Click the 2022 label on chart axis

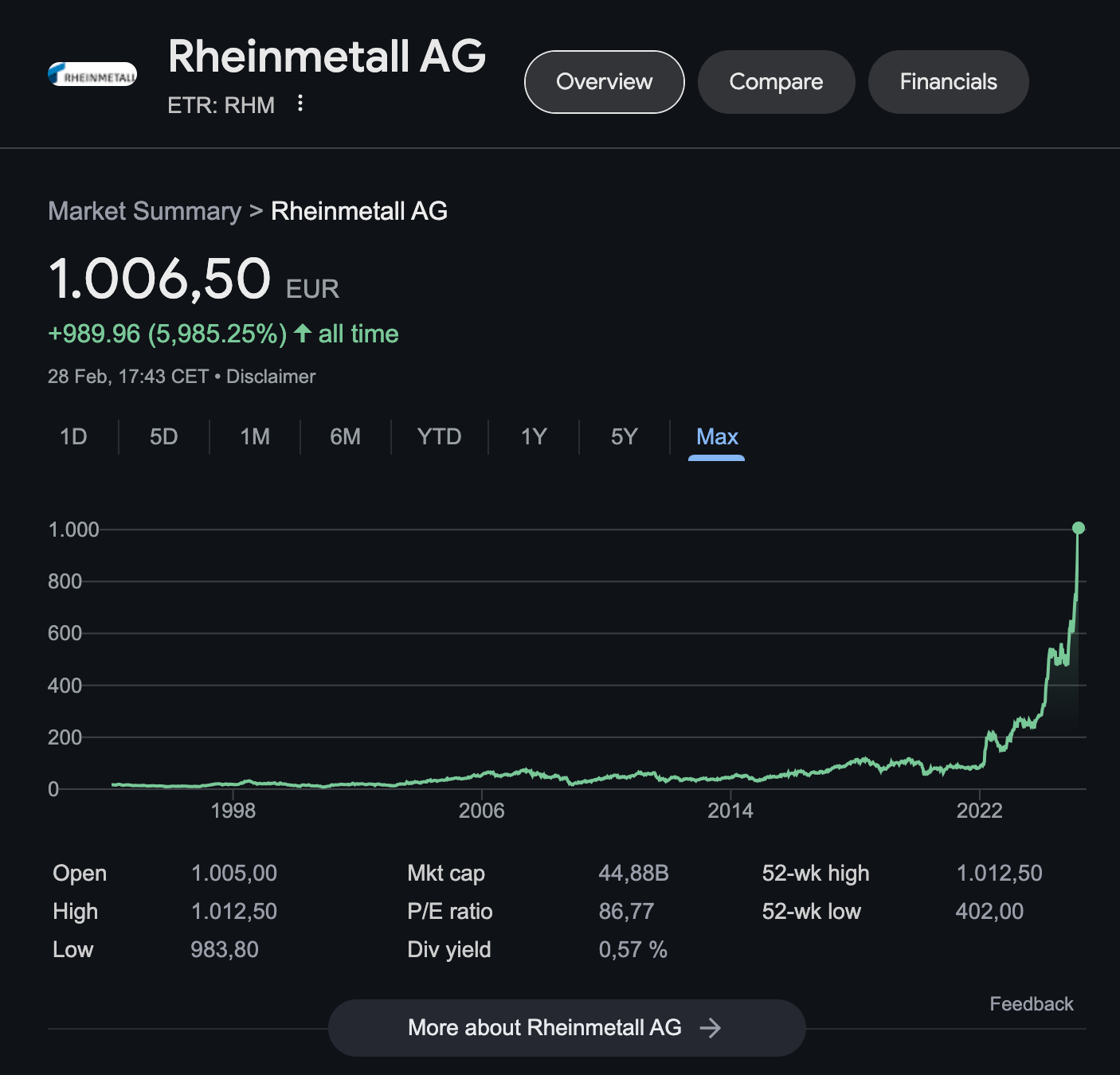point(979,811)
